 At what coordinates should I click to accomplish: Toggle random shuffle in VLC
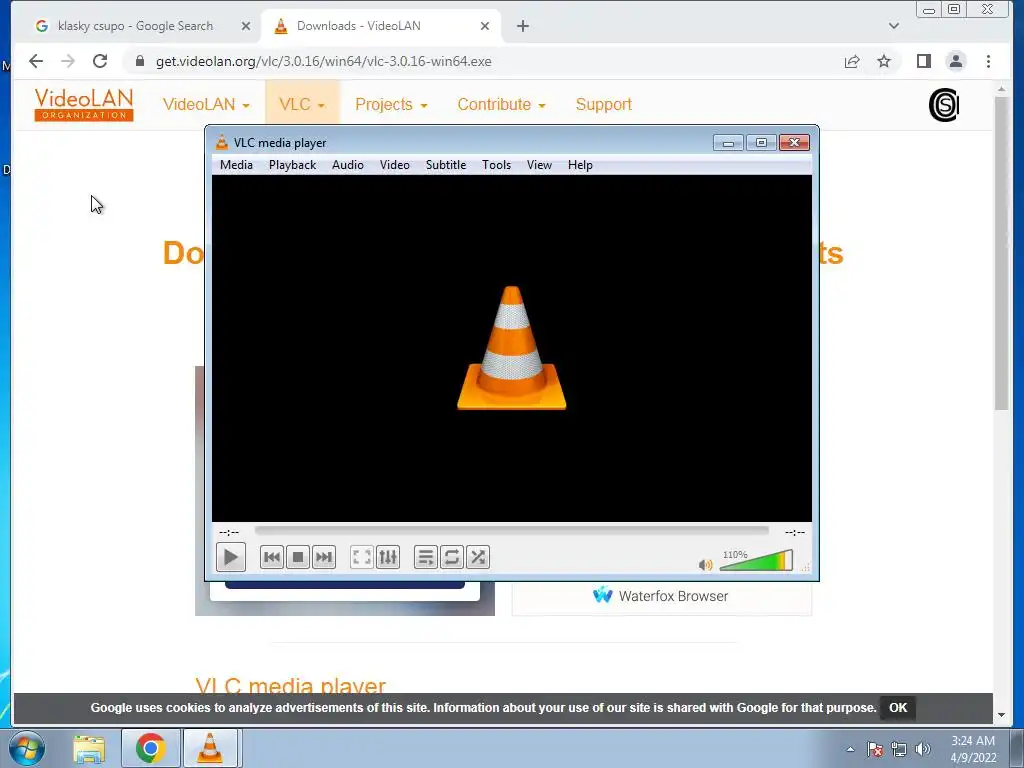(478, 557)
